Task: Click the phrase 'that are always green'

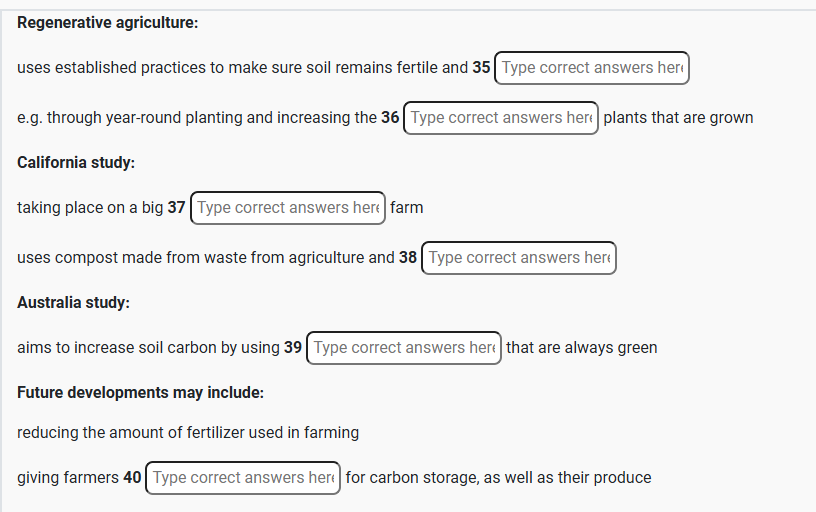Action: [582, 348]
